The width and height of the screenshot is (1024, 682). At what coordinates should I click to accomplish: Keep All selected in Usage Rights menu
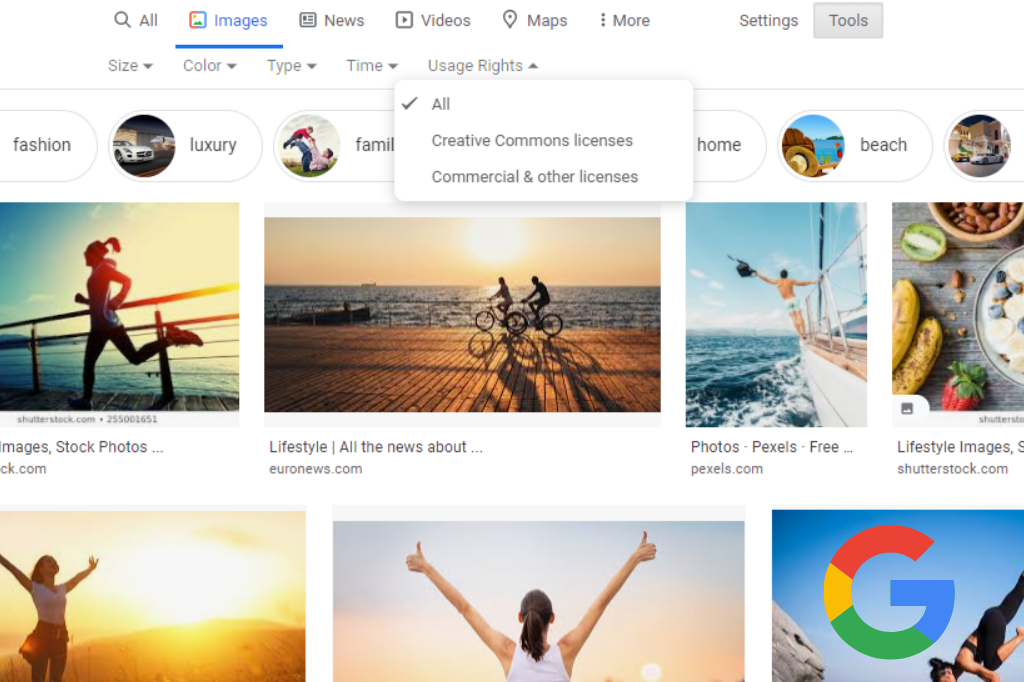click(440, 103)
